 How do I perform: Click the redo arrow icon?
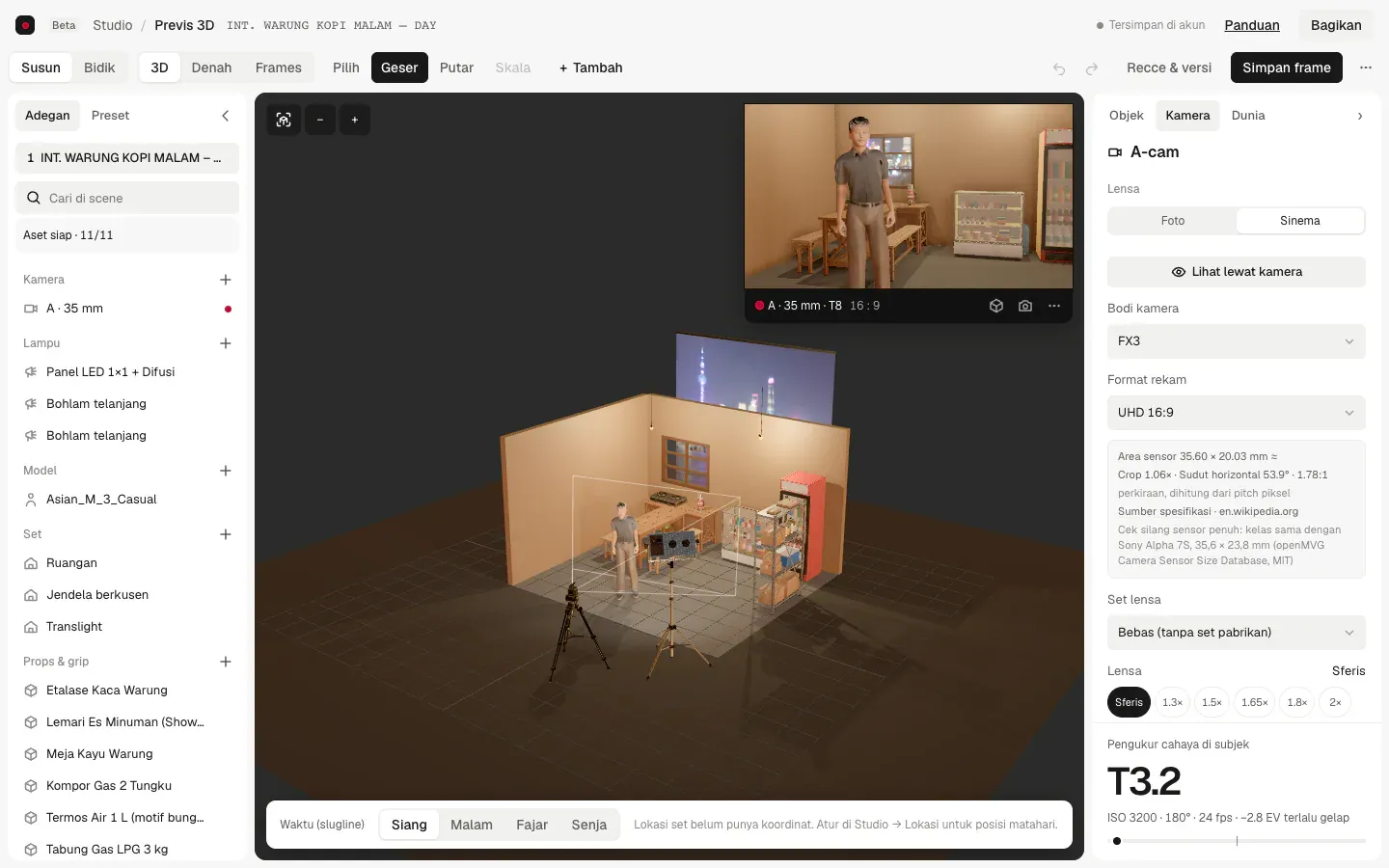[x=1092, y=68]
